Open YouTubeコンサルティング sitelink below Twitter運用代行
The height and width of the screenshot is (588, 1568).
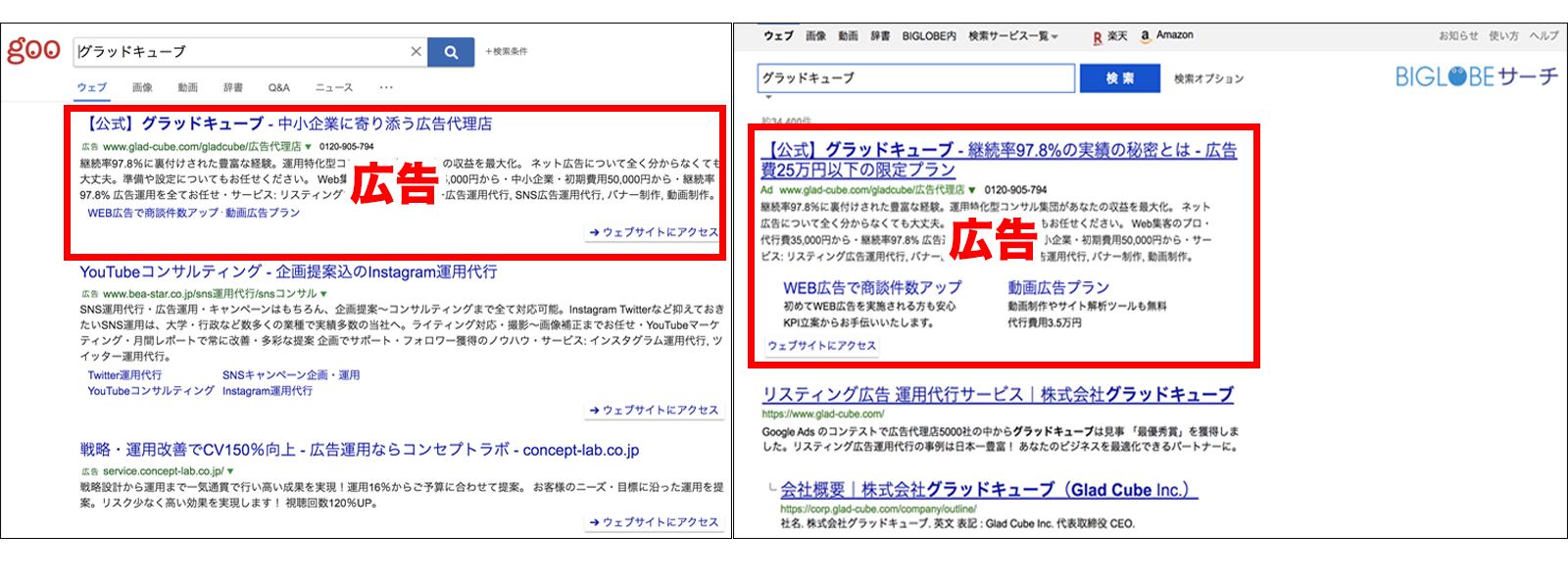point(150,391)
